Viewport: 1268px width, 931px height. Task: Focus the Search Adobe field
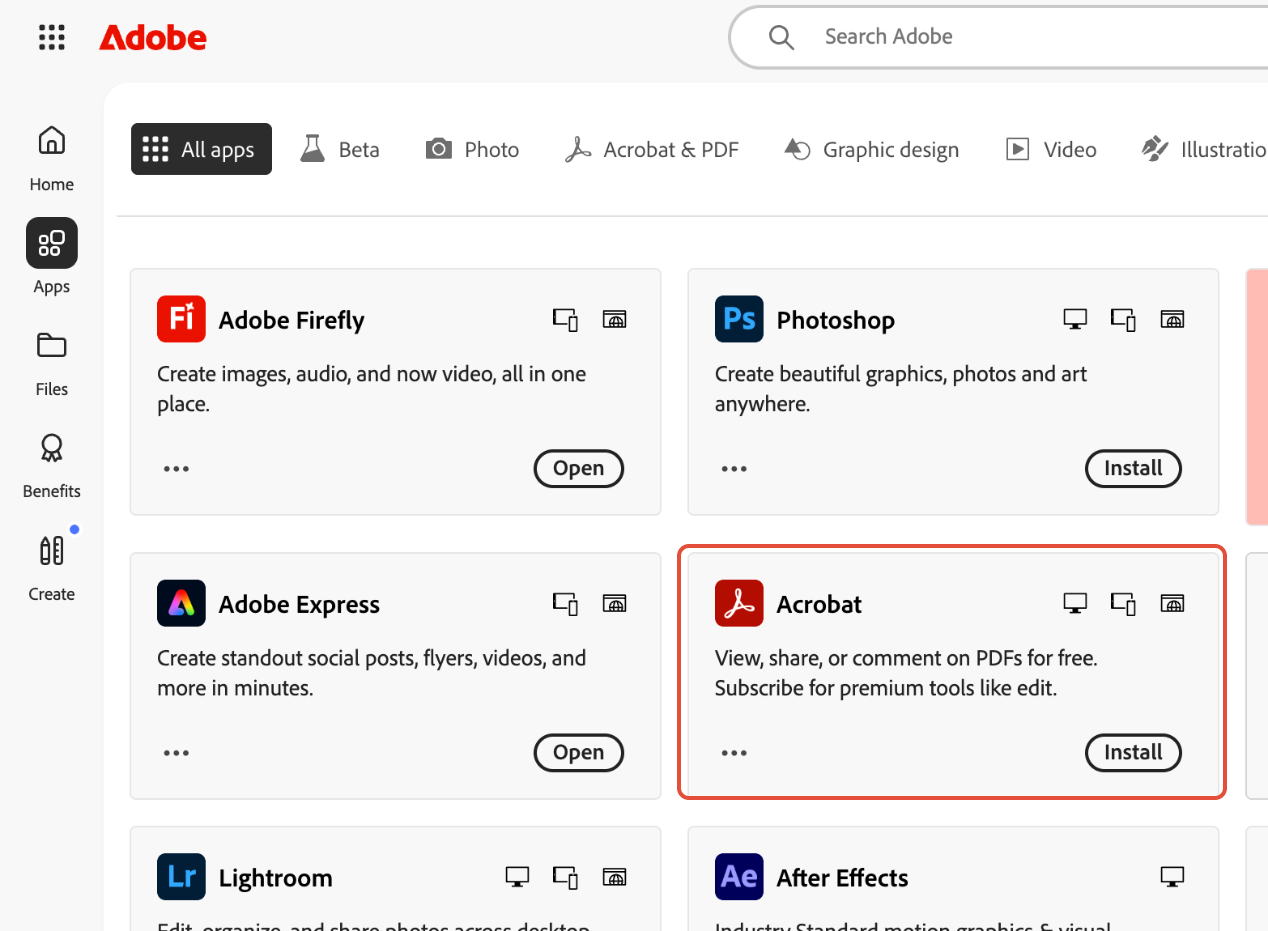point(1000,37)
